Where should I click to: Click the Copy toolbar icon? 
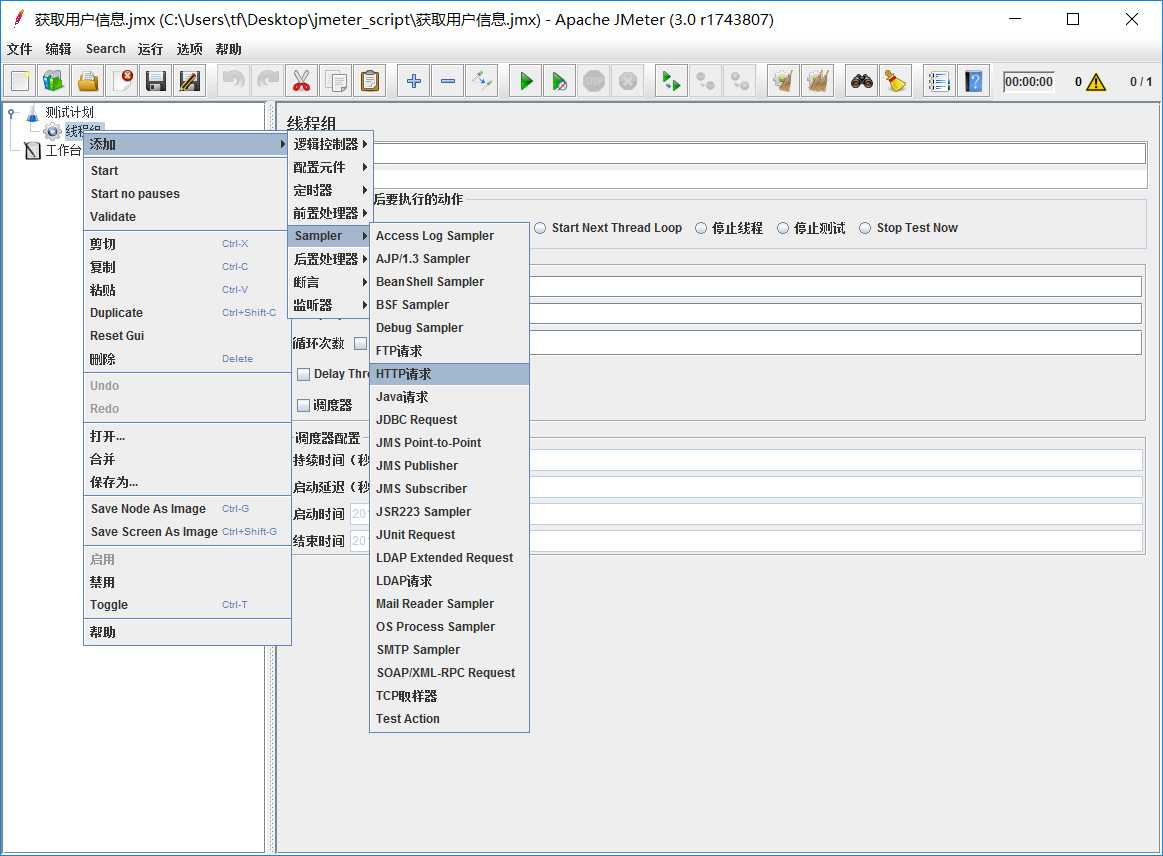336,81
